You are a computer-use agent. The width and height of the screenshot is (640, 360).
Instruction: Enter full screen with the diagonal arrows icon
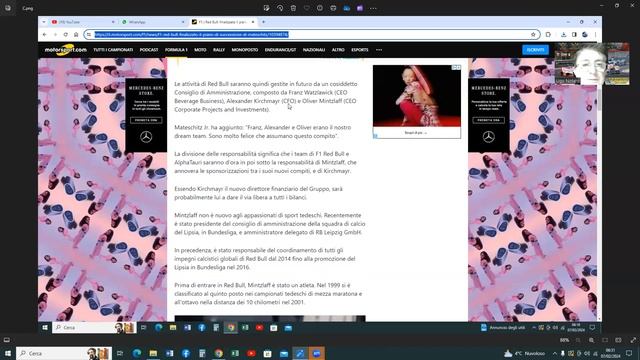633,340
